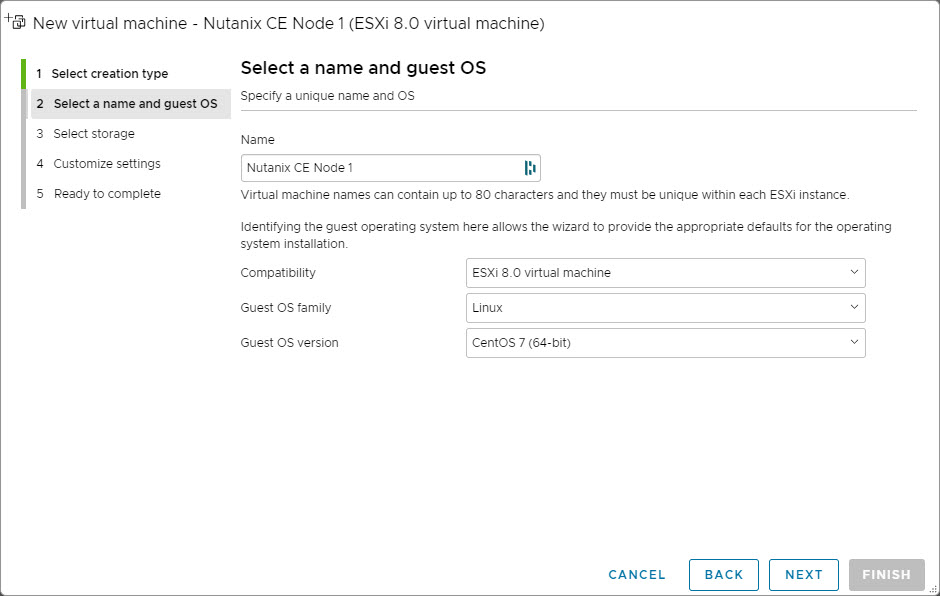The image size is (940, 596).
Task: Go back with the BACK button
Action: (x=724, y=574)
